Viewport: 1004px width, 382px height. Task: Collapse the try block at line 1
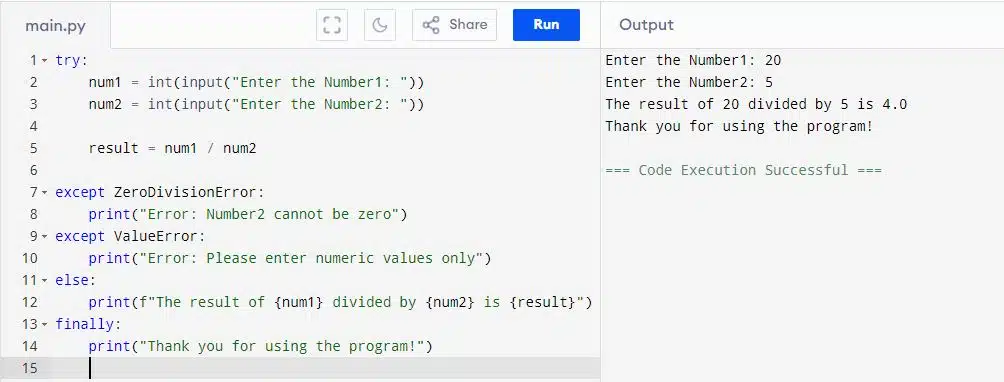[45, 61]
